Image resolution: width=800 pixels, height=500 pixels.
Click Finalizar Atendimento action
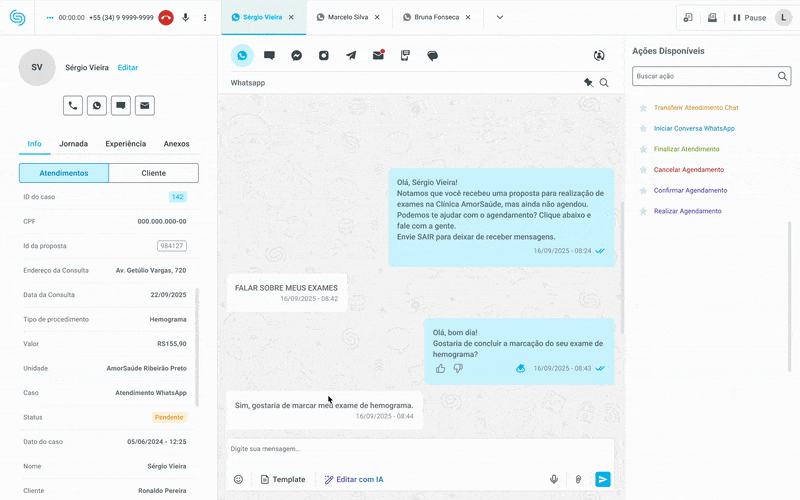click(x=686, y=149)
